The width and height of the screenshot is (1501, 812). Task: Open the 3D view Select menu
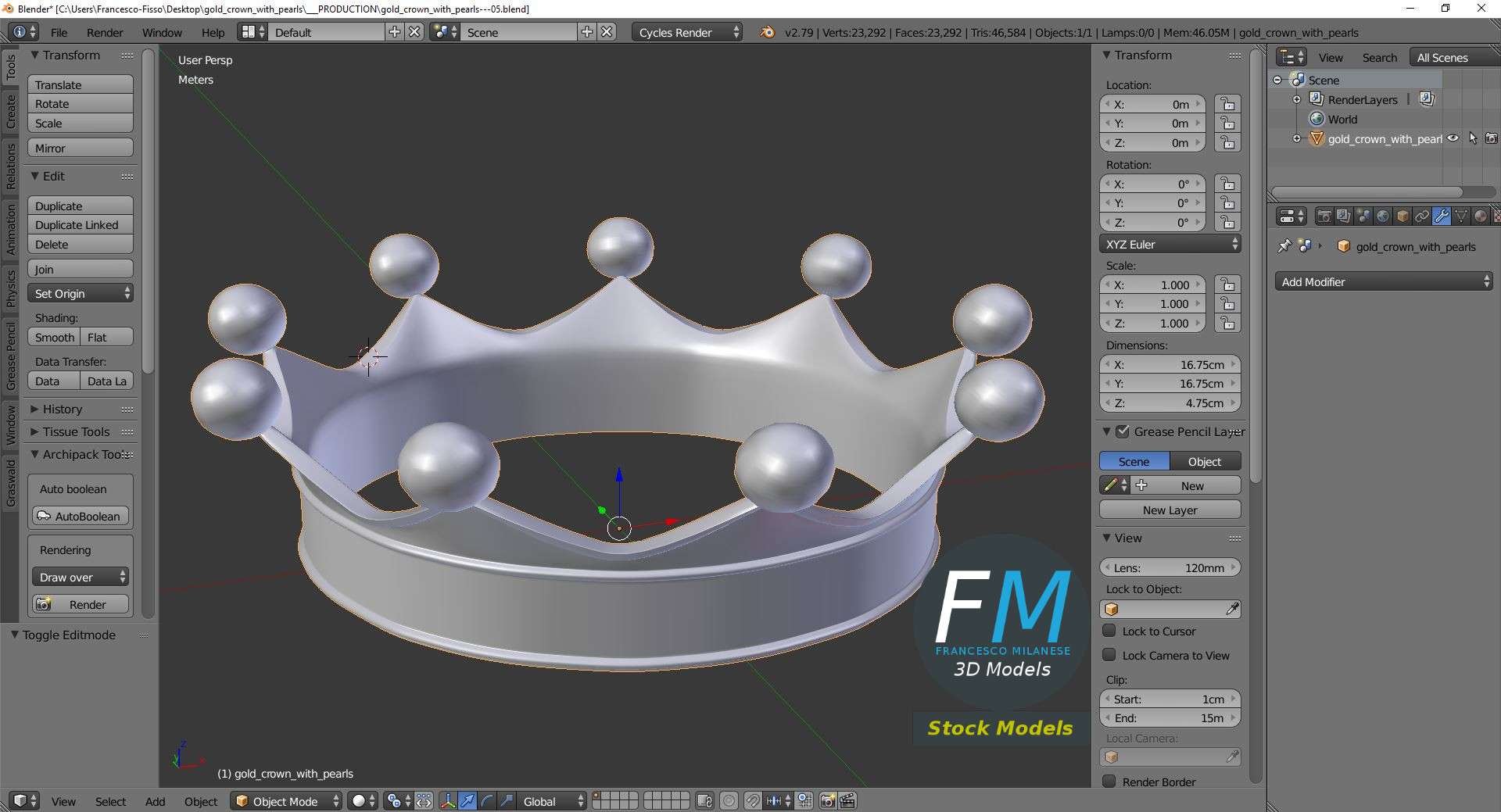(x=110, y=801)
